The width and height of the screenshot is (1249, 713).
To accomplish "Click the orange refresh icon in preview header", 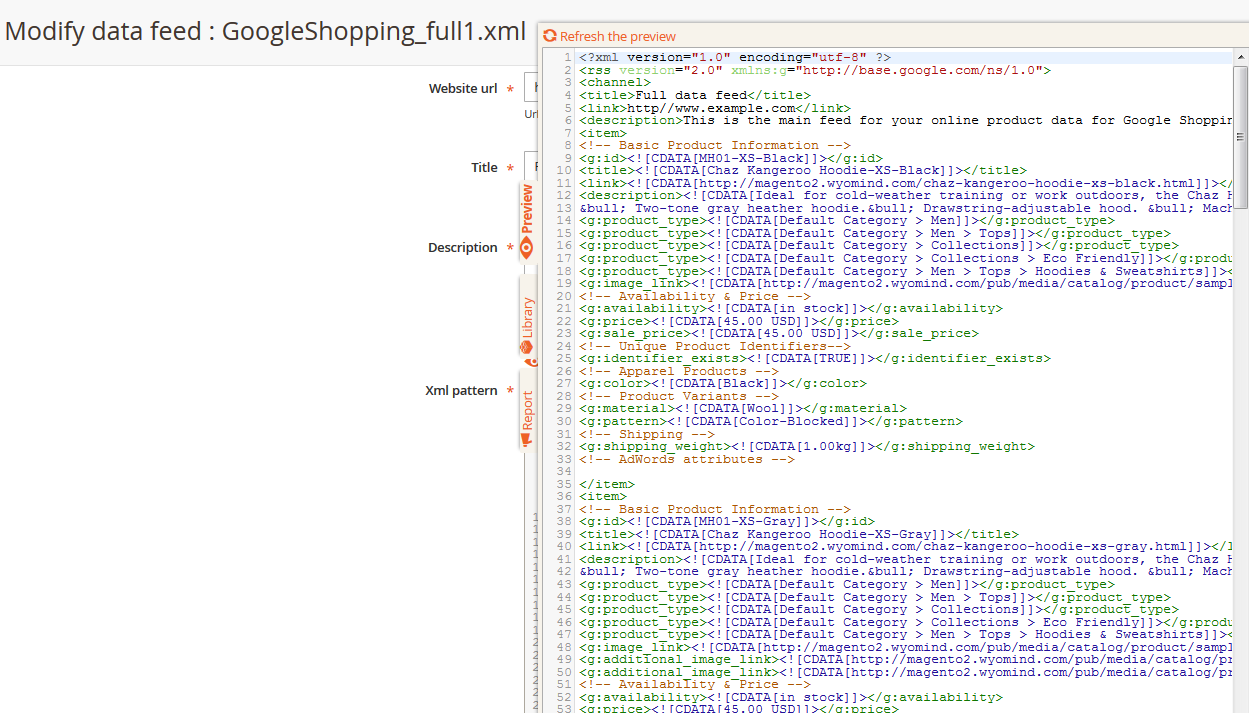I will (549, 36).
